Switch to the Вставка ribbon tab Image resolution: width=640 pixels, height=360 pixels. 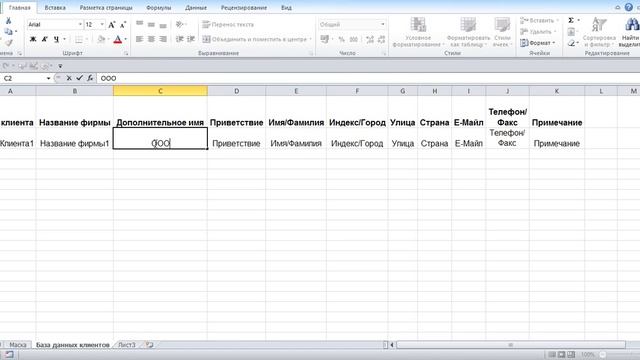(55, 8)
